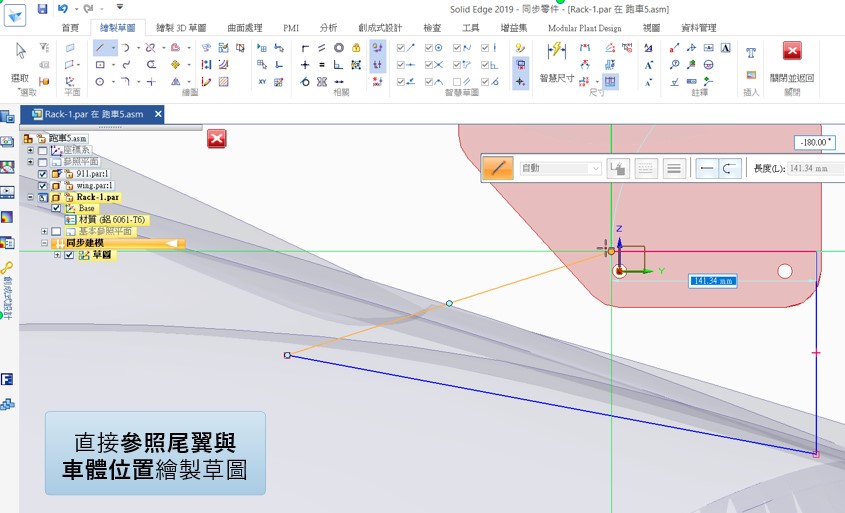Click the insert Image icon
This screenshot has height=513, width=845.
751,75
